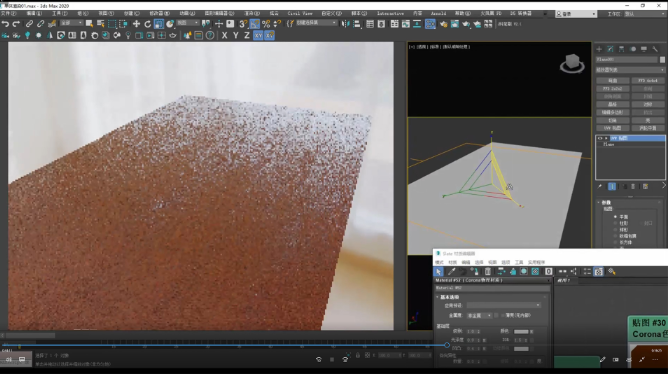Open the selection filter dropdown
The height and width of the screenshot is (381, 669).
coord(71,23)
